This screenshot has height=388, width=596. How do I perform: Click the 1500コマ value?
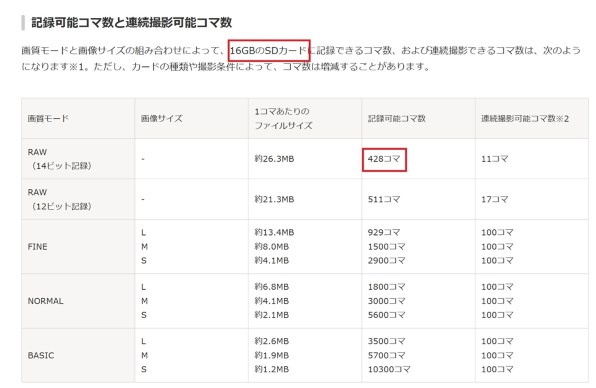[x=386, y=247]
